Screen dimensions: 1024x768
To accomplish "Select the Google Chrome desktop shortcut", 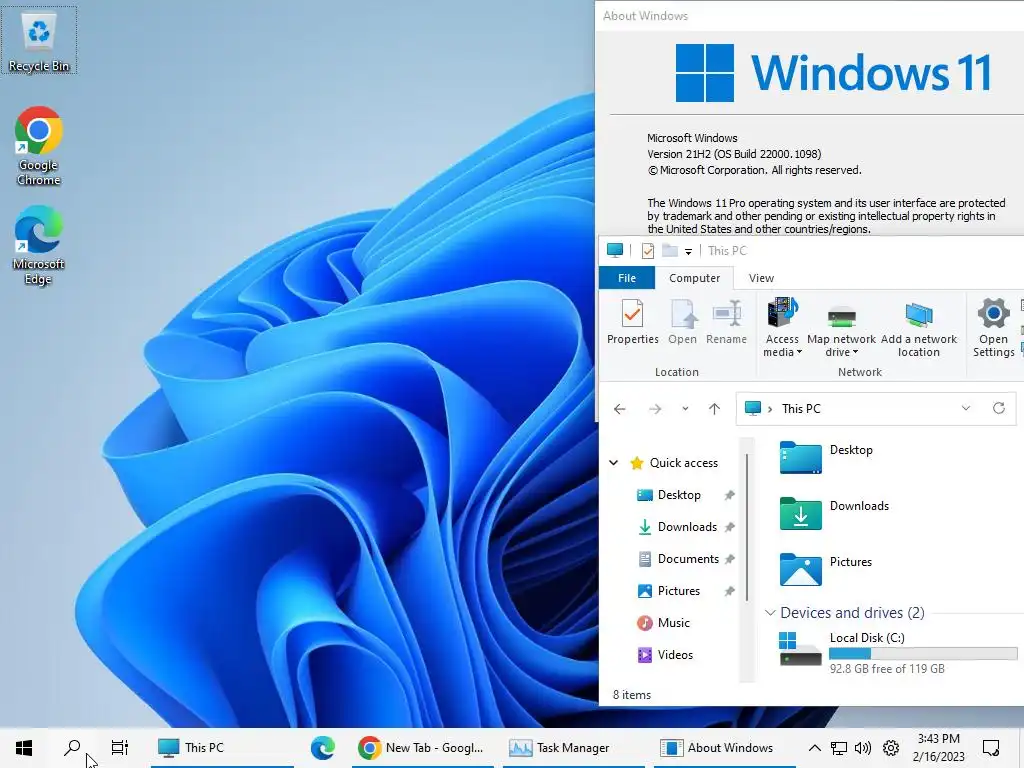I will [39, 146].
